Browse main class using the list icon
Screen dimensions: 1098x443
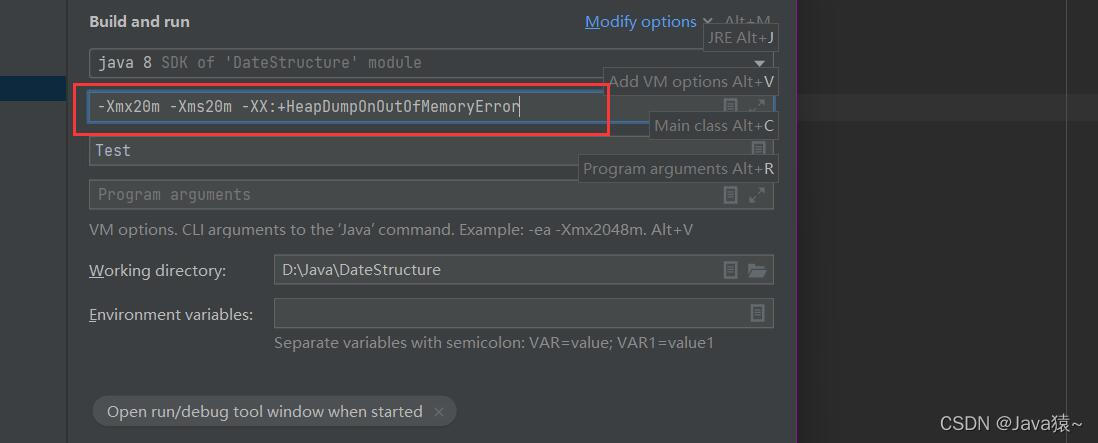(x=758, y=150)
